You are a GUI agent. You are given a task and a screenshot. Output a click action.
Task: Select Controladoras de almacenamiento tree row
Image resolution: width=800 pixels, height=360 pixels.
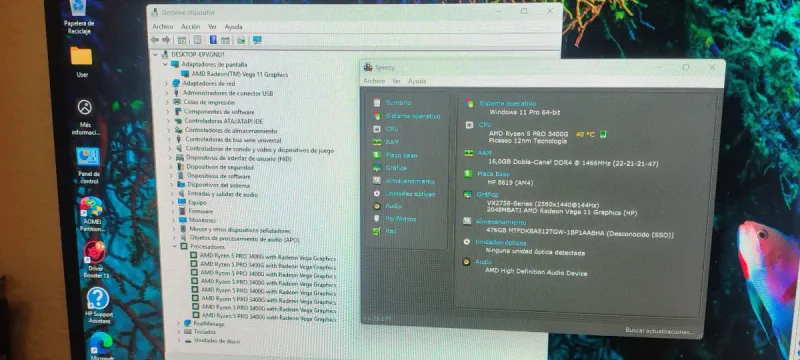[x=227, y=130]
